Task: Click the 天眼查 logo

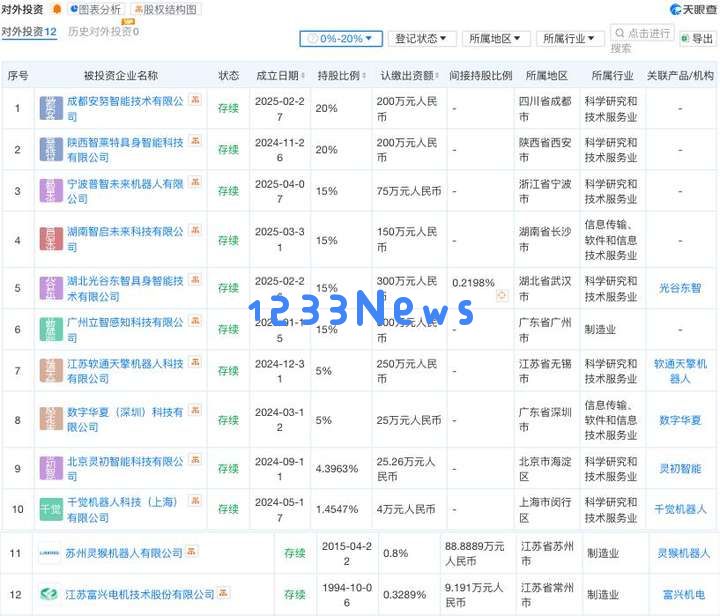Action: (x=693, y=9)
